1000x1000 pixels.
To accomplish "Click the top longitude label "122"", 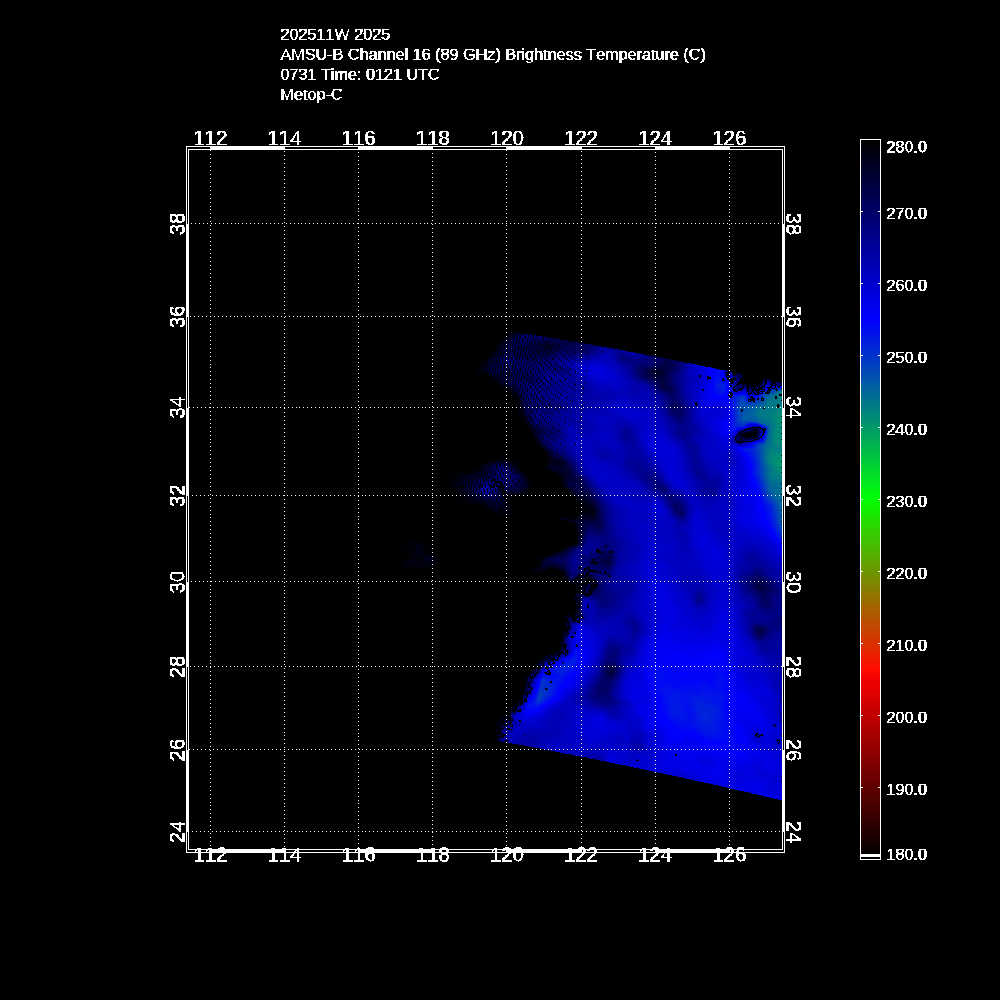I will (x=581, y=138).
